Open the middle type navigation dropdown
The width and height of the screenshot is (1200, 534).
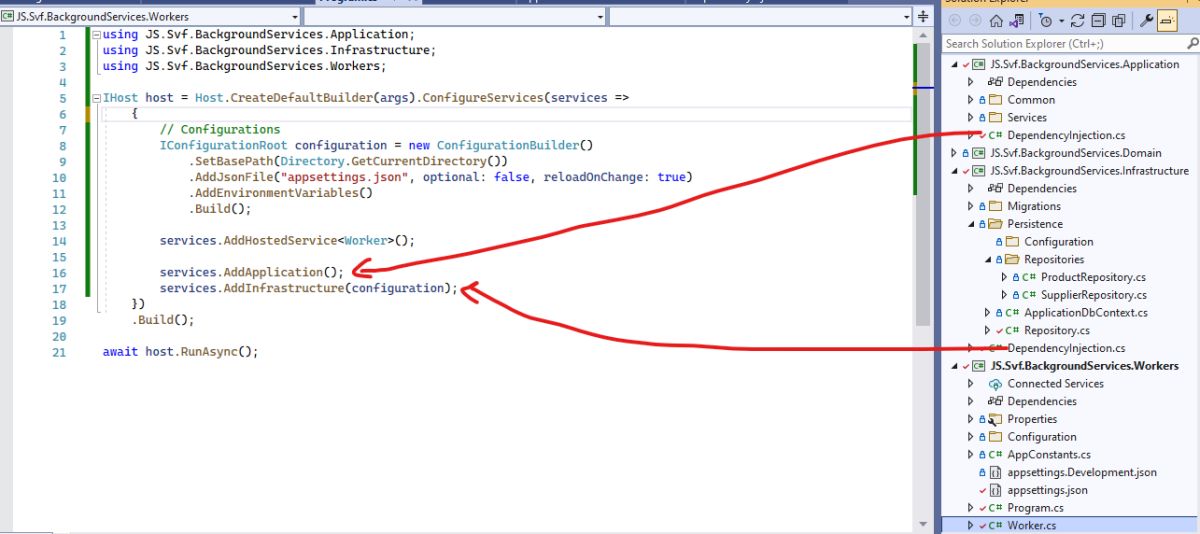(x=455, y=17)
